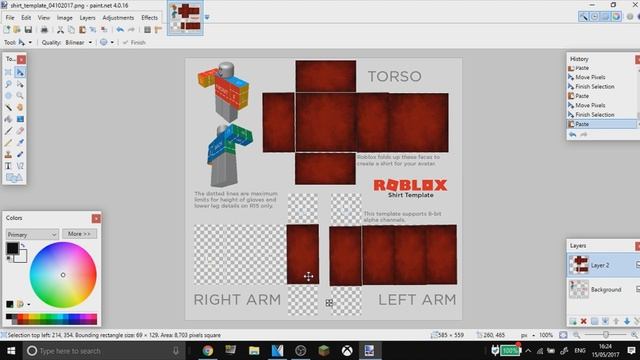The height and width of the screenshot is (360, 640).
Task: Toggle the Layers window visibility button
Action: pos(605,17)
